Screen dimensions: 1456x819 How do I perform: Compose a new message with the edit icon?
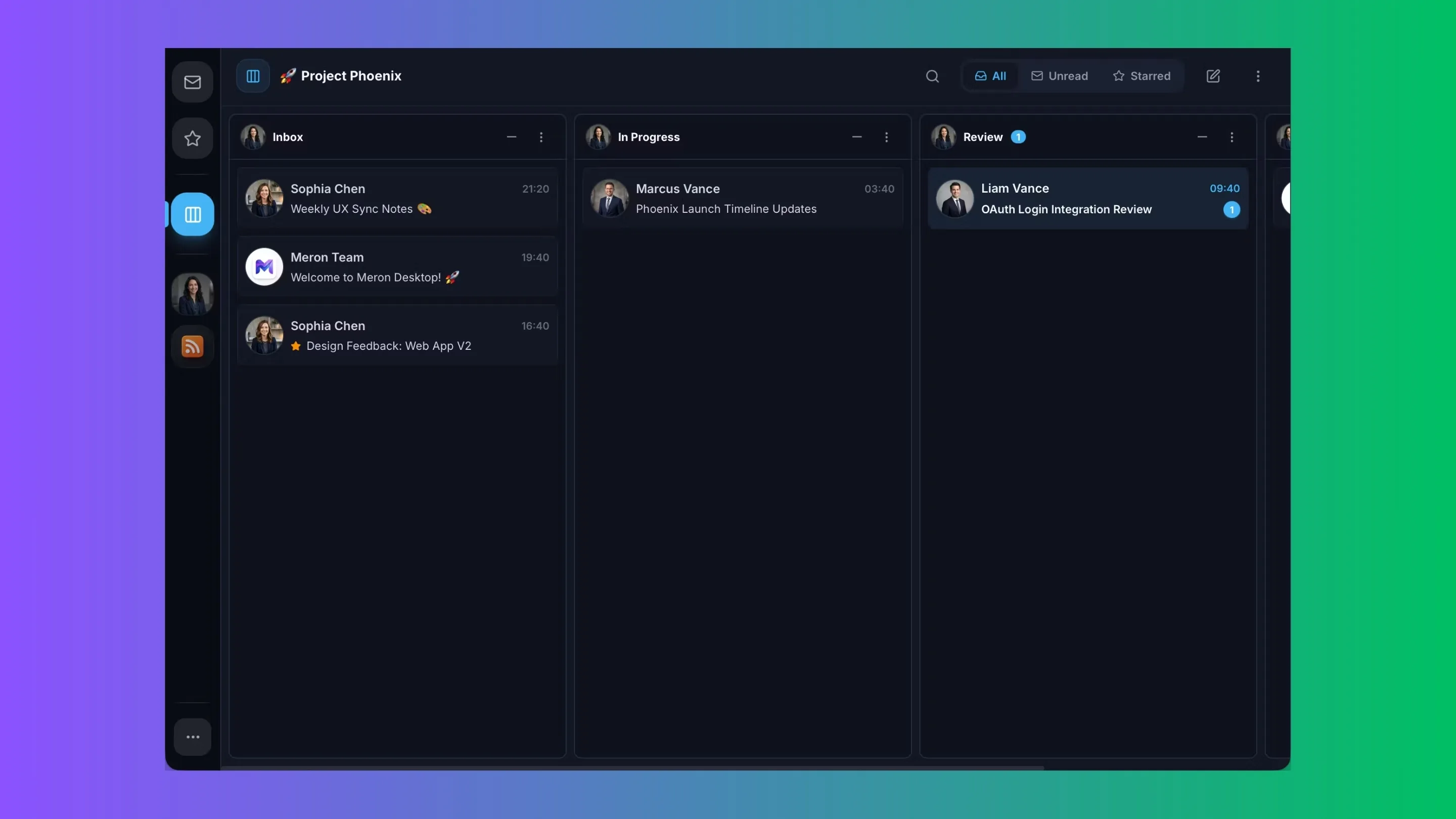[1213, 76]
